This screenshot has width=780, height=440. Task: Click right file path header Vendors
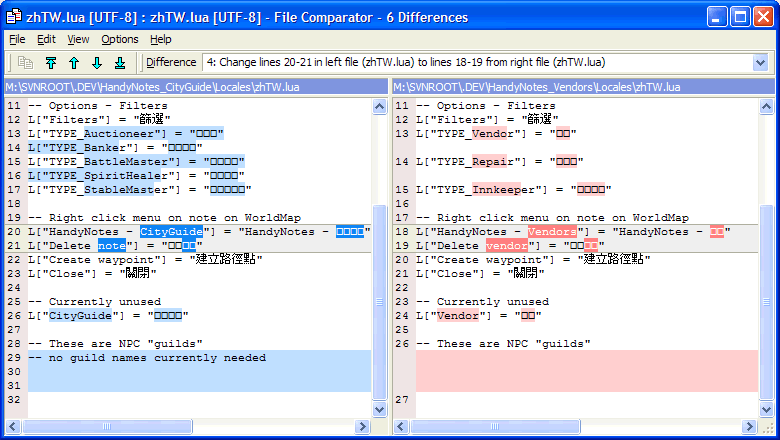584,87
